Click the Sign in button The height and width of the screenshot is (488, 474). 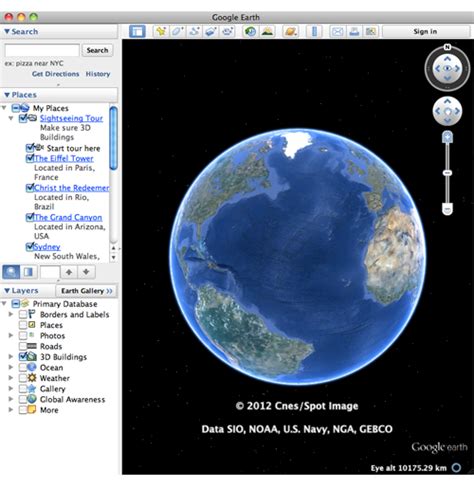click(425, 32)
